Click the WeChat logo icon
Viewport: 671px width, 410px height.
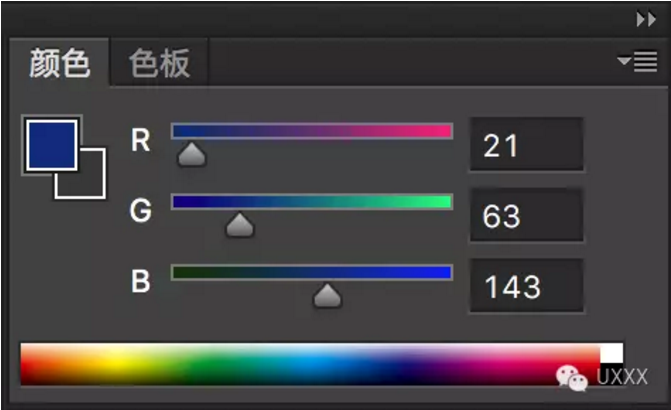coord(573,377)
